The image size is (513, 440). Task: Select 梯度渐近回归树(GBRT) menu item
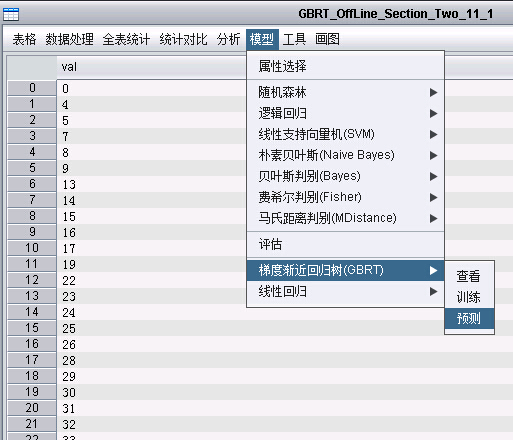[345, 270]
